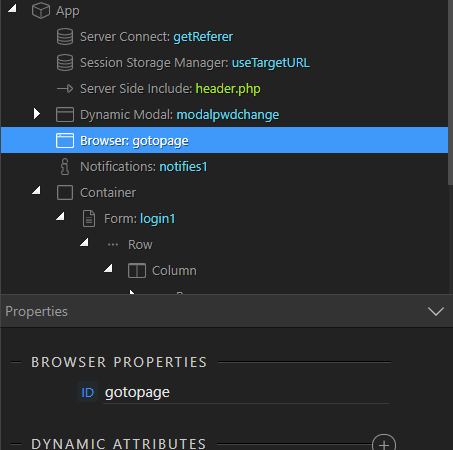Image resolution: width=453 pixels, height=450 pixels.
Task: Click the Form login1 document icon
Action: 89,219
